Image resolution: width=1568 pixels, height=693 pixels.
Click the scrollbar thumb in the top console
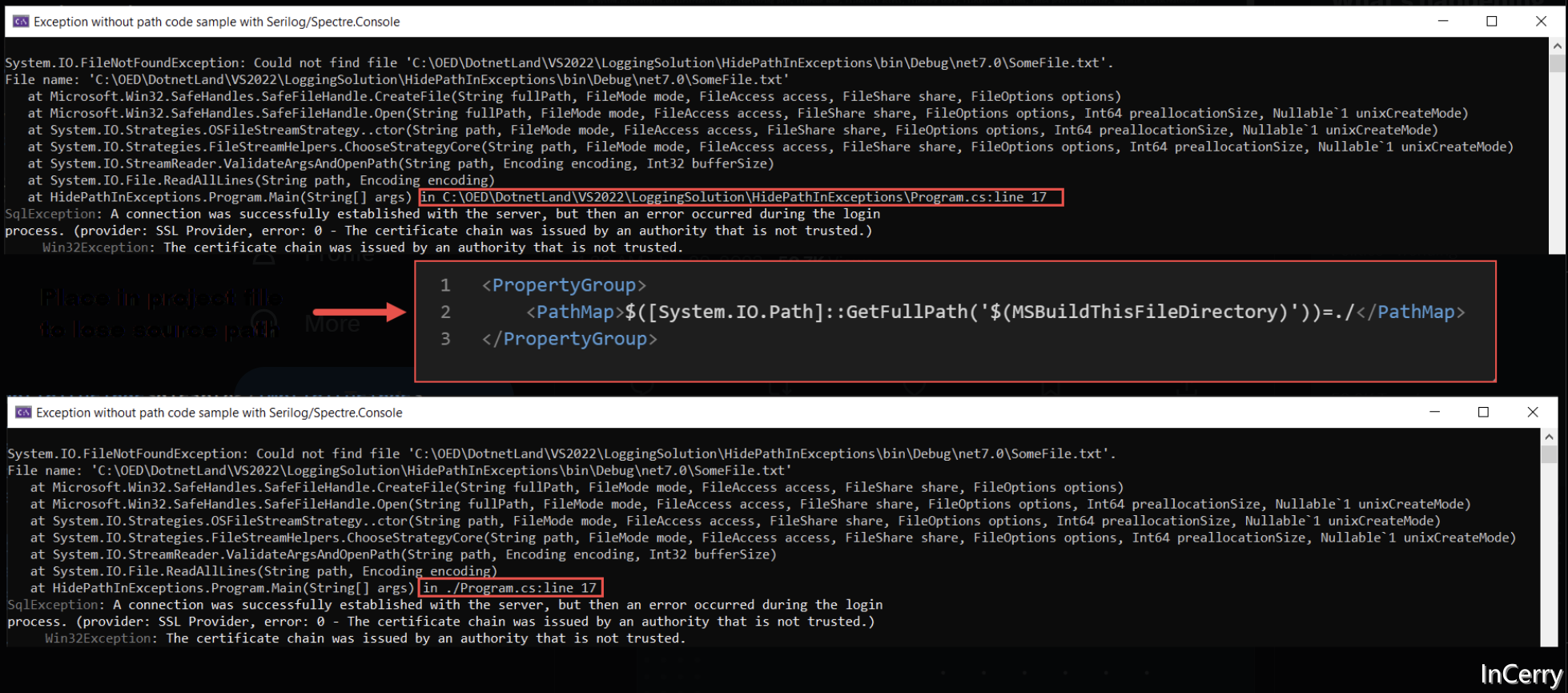1558,63
